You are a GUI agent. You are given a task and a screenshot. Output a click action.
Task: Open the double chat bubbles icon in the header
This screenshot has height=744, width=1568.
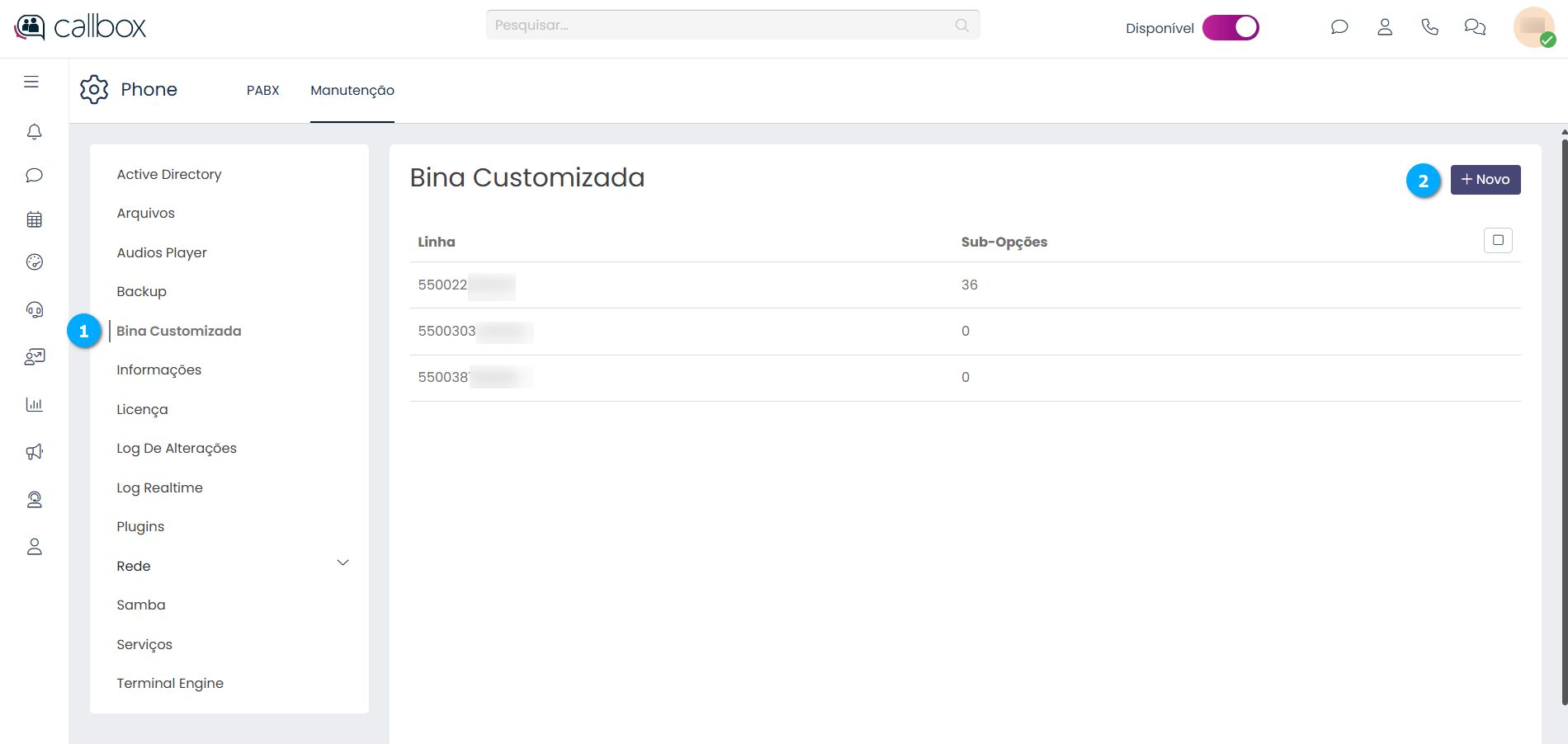pyautogui.click(x=1475, y=27)
